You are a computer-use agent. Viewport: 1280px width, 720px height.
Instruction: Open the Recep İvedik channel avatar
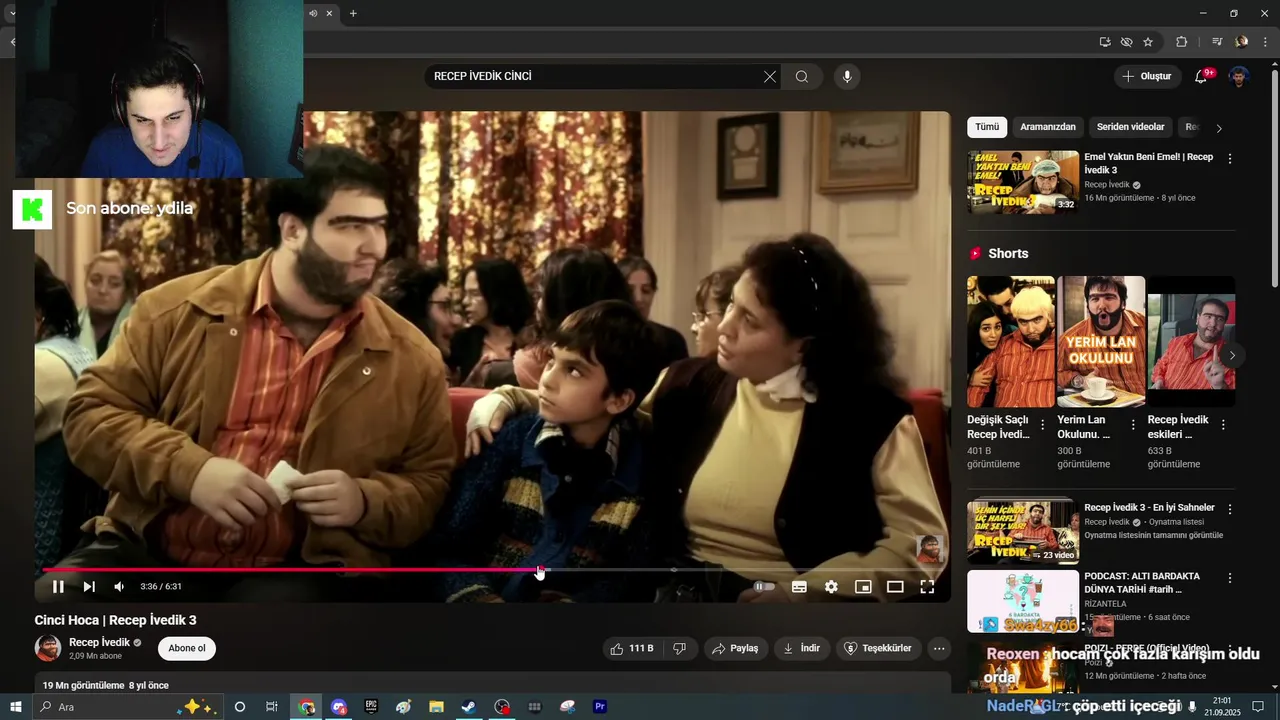click(48, 648)
